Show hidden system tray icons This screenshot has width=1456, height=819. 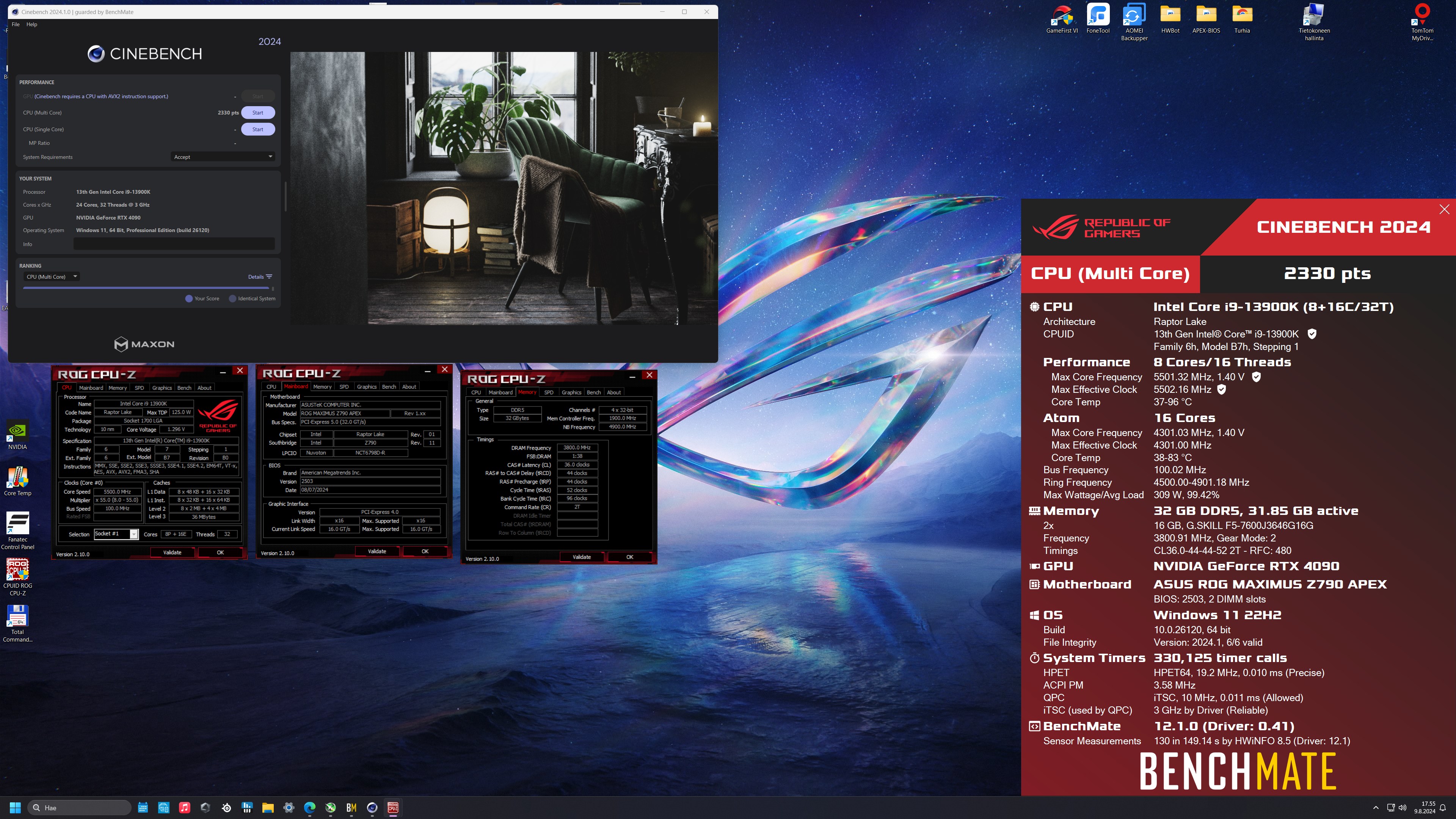(1376, 808)
